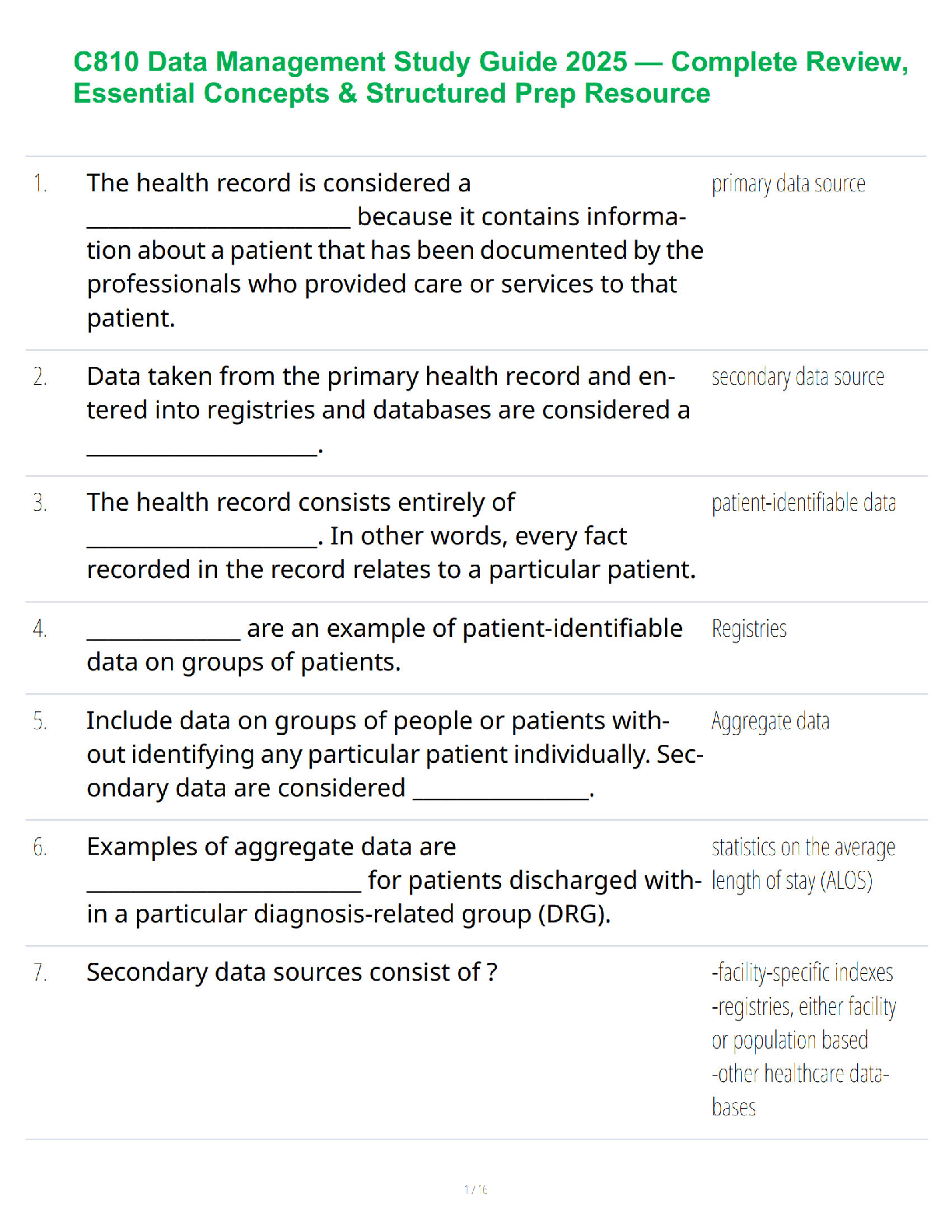Screen dimensions: 952x1232
Task: Click the "-facility-specific indexes" answer line
Action: (802, 972)
